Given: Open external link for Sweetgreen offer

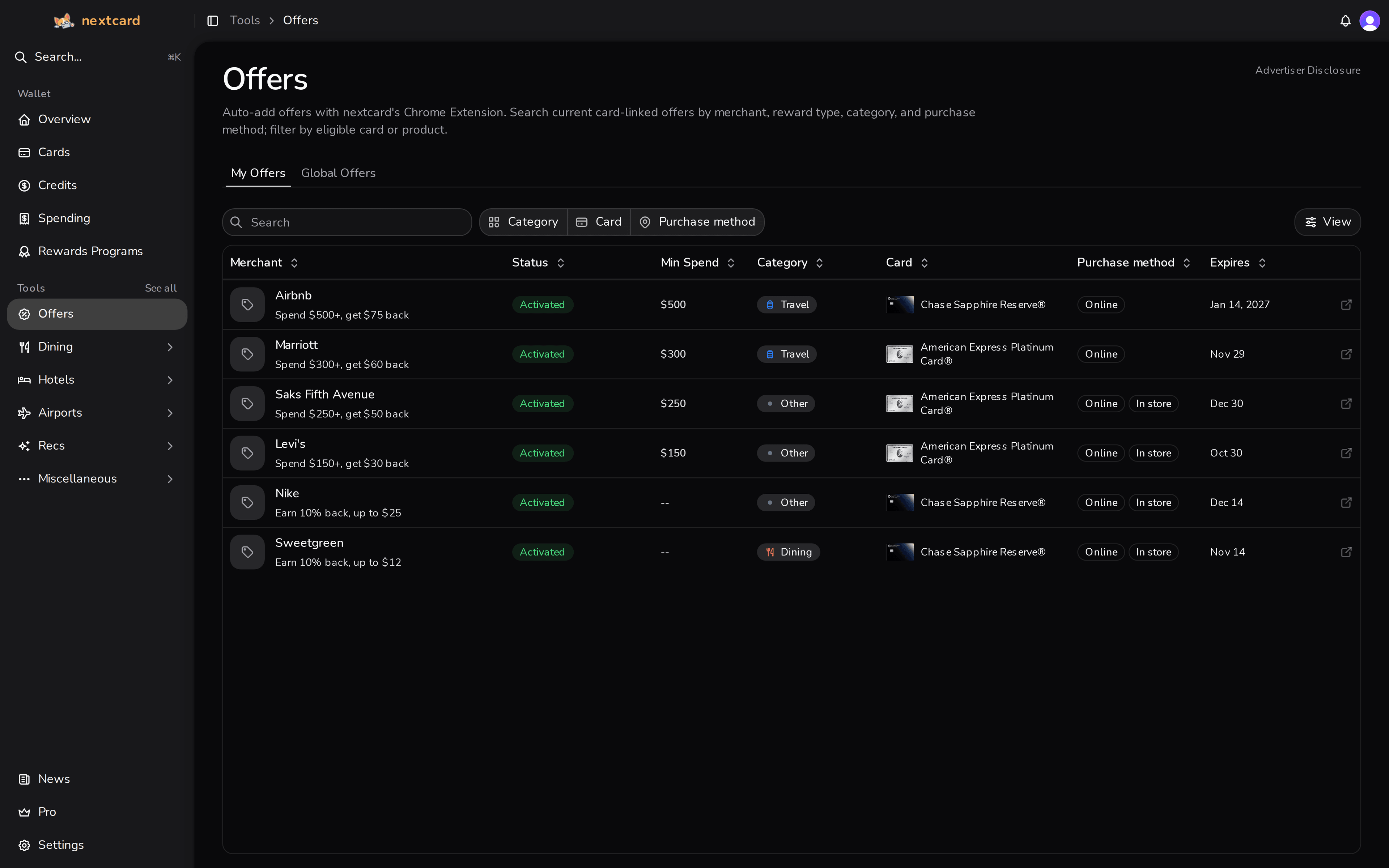Looking at the screenshot, I should [1346, 552].
